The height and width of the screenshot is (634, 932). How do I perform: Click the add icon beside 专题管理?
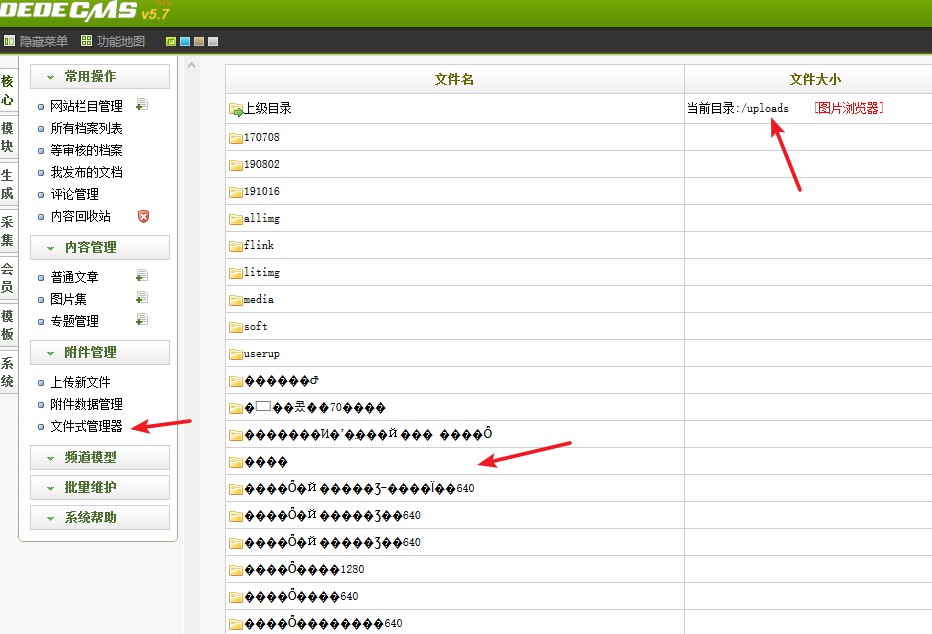click(142, 320)
